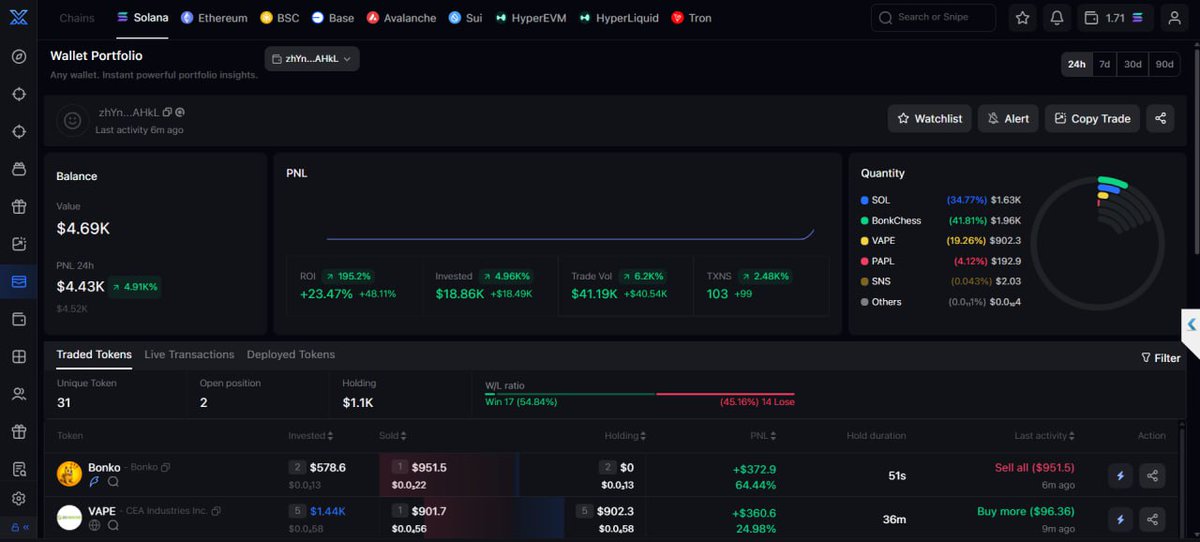Click Sell all ($951.5) for Bonko
Screen dimensions: 1200x542
(1034, 468)
